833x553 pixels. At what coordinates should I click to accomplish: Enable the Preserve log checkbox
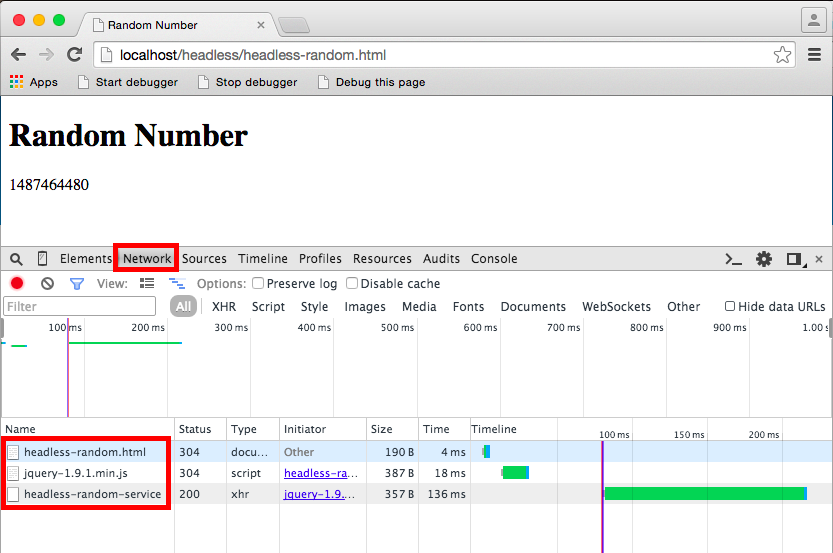(258, 283)
